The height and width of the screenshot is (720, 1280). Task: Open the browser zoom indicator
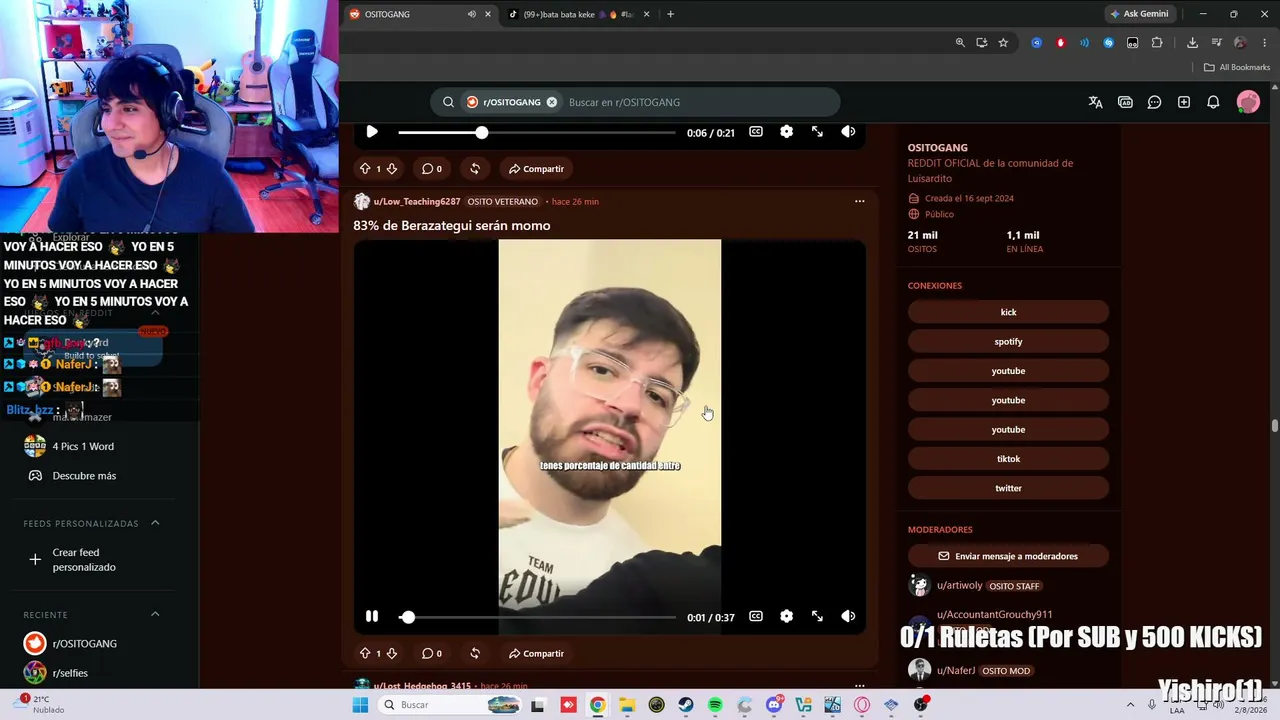click(x=960, y=43)
